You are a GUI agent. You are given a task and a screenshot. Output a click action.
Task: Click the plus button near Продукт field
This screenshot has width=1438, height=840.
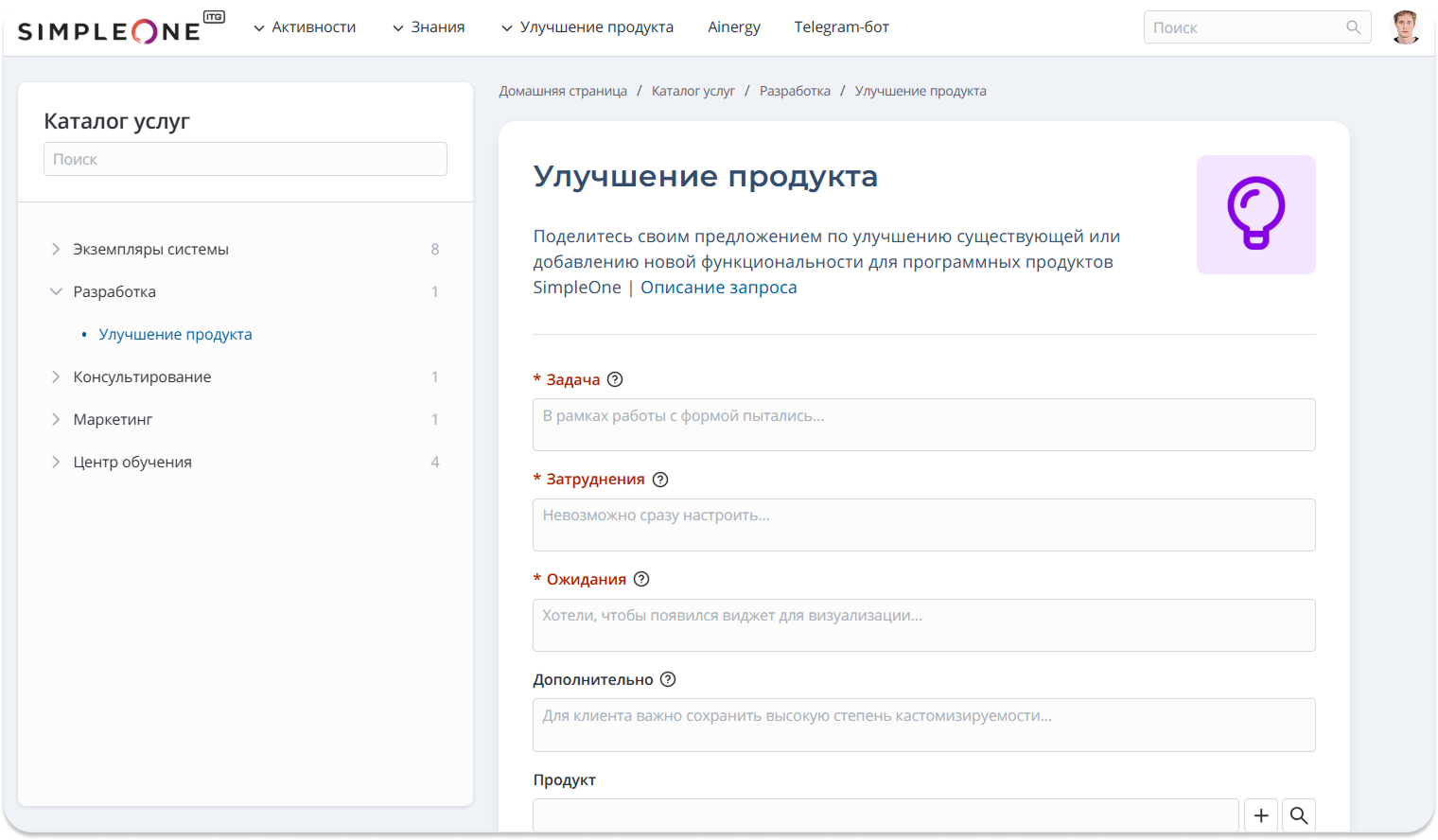(x=1260, y=814)
